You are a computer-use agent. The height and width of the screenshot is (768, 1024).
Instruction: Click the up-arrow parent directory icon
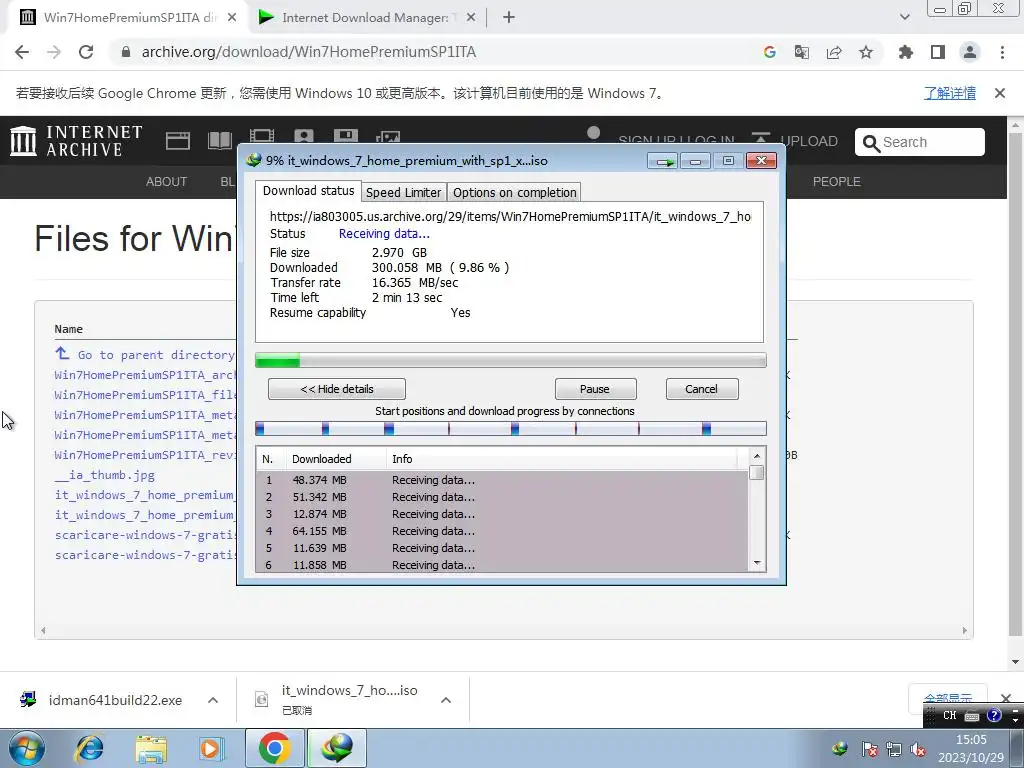tap(62, 353)
